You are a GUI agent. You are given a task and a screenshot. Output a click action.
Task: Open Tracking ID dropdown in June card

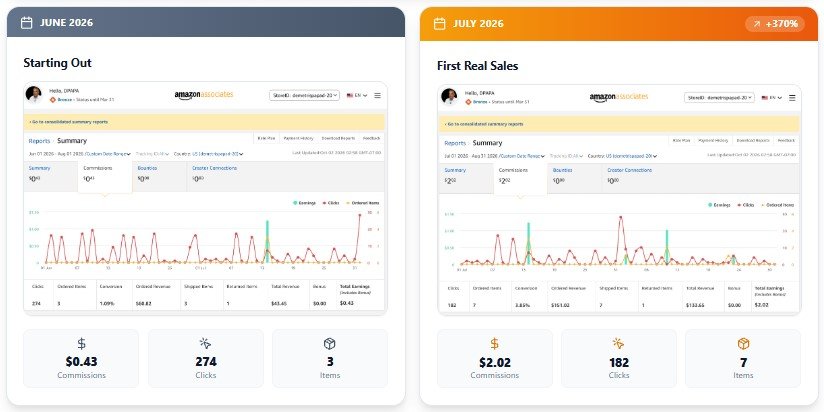click(153, 154)
